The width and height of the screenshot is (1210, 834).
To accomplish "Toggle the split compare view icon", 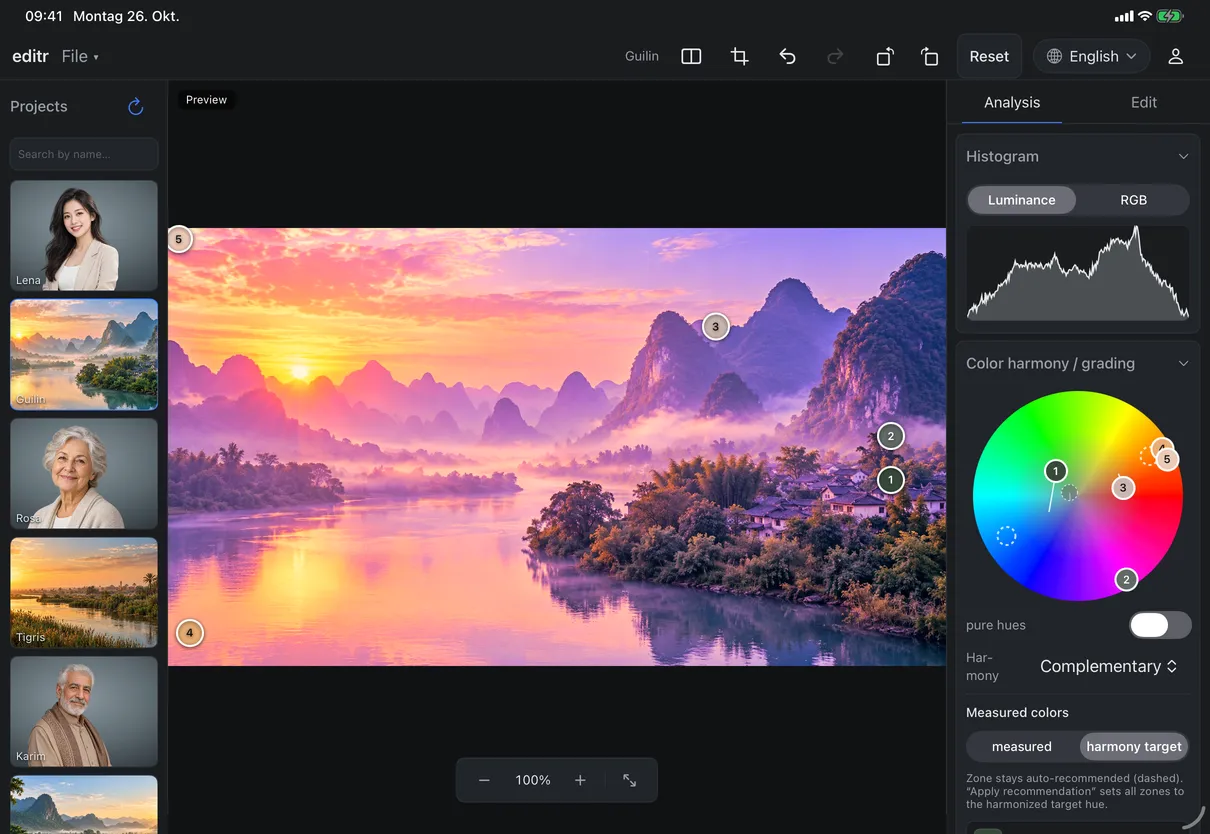I will click(x=691, y=57).
